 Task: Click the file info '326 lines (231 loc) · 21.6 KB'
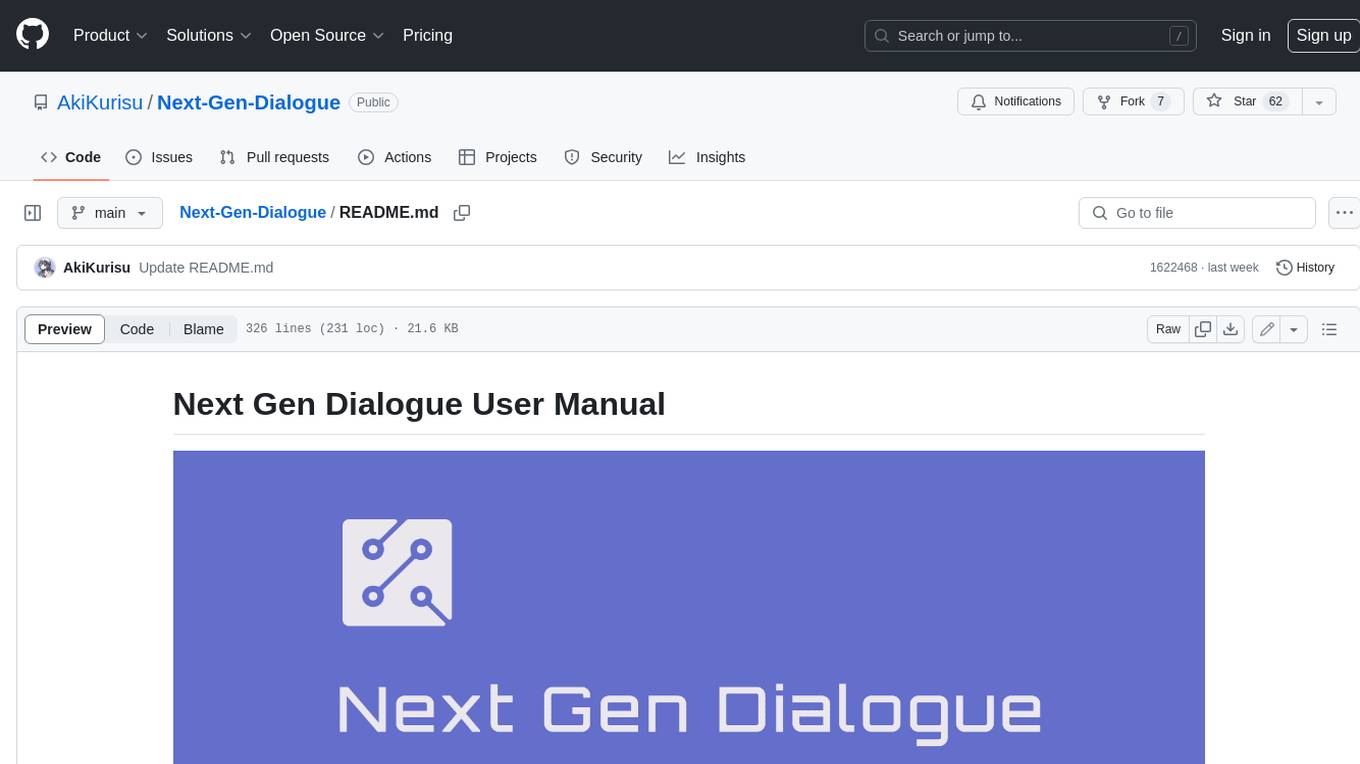[x=352, y=329]
